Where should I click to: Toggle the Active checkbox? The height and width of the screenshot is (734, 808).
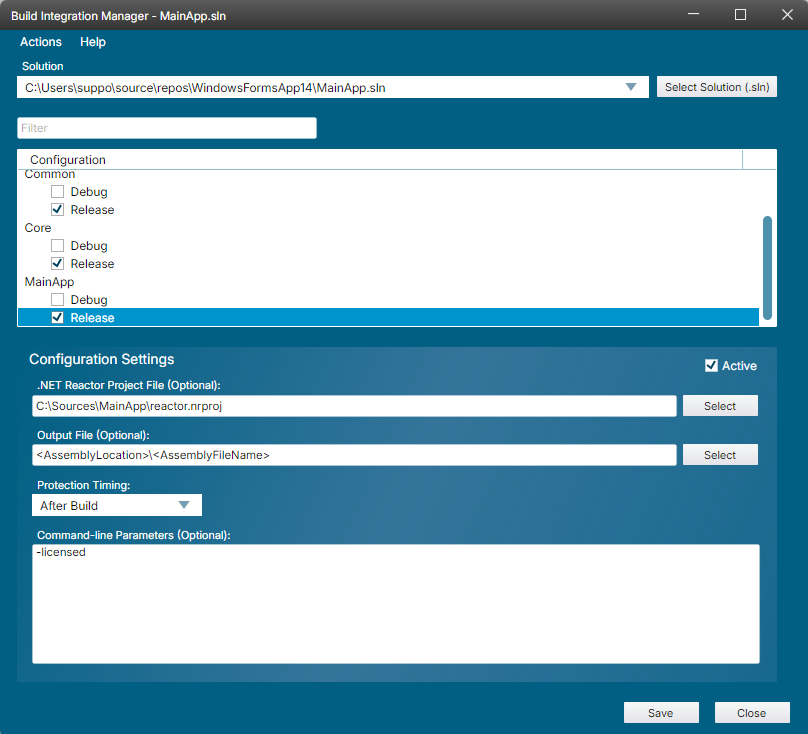(x=711, y=366)
